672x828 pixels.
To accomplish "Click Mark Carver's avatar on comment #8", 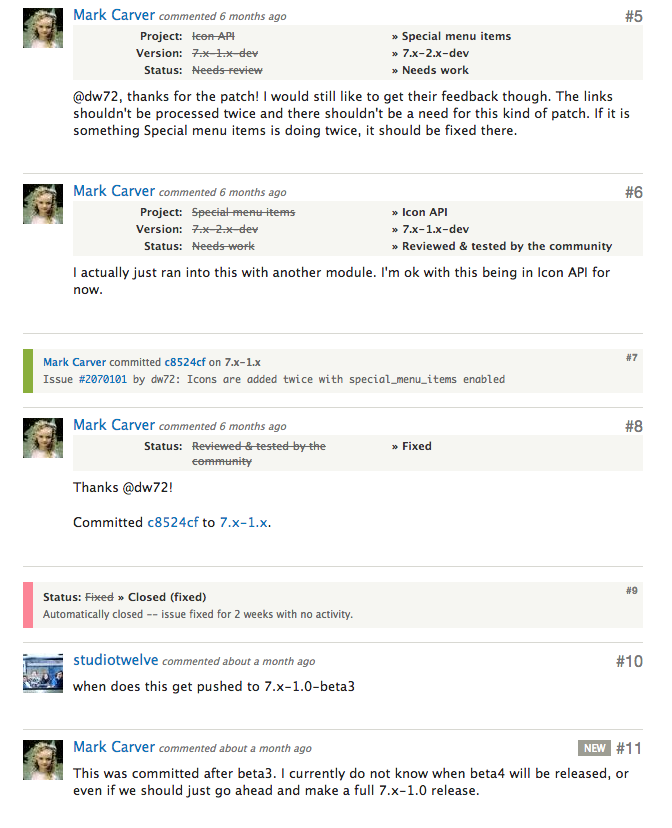I will click(43, 438).
